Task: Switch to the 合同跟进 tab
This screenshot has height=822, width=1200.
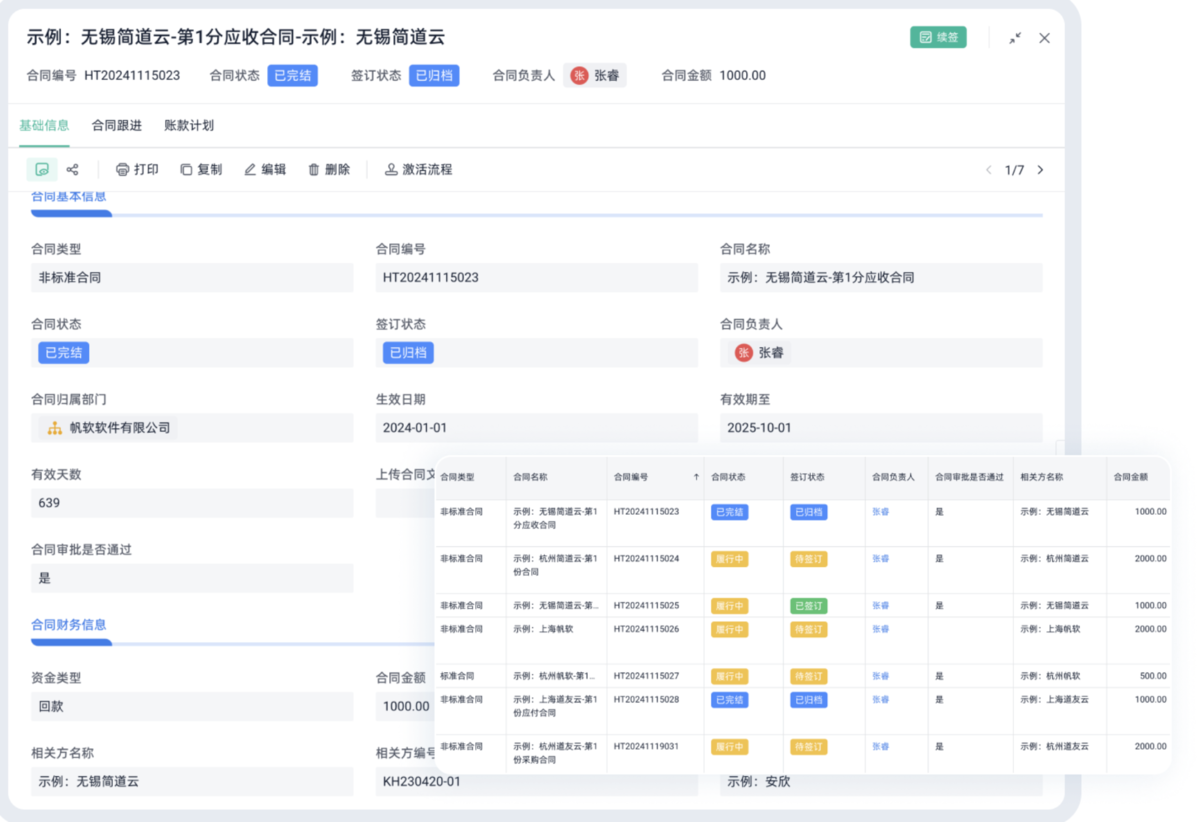Action: [x=117, y=126]
